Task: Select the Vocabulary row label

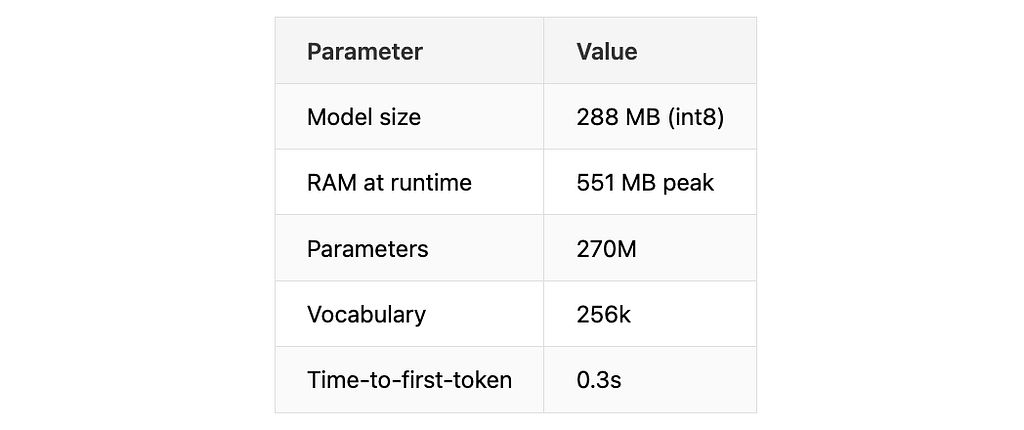Action: [366, 315]
